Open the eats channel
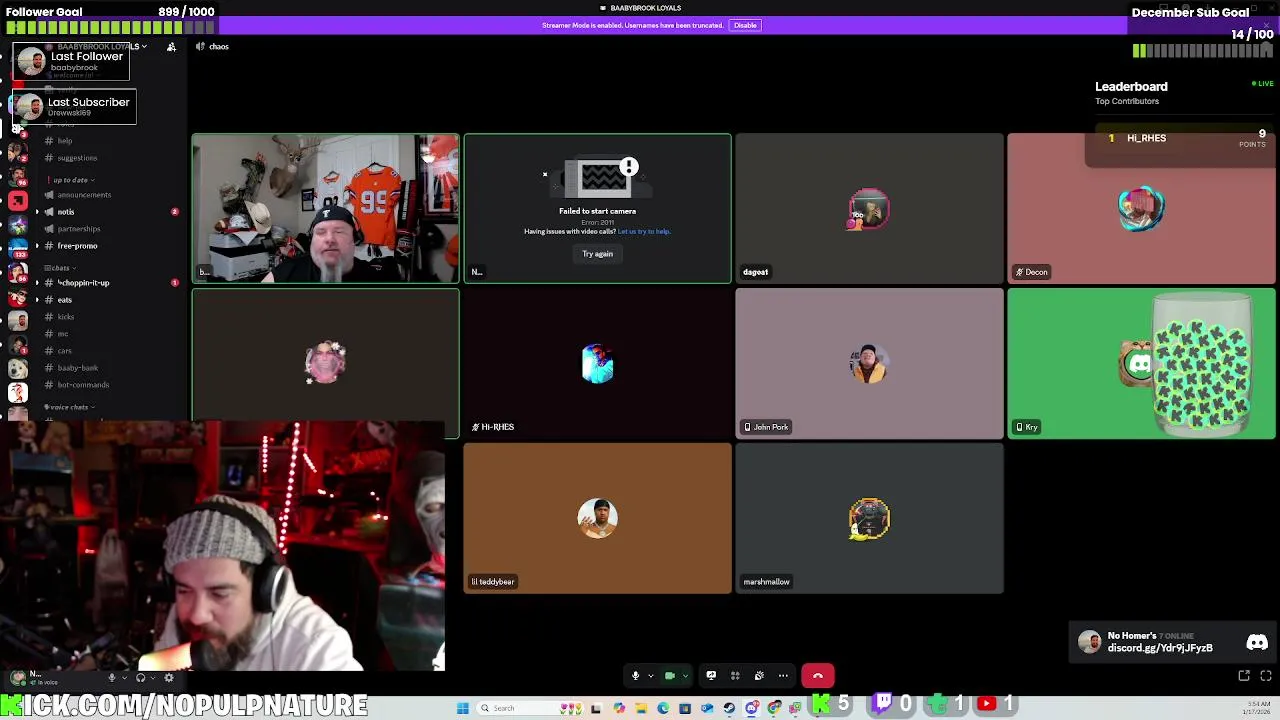This screenshot has width=1280, height=720. pyautogui.click(x=64, y=300)
